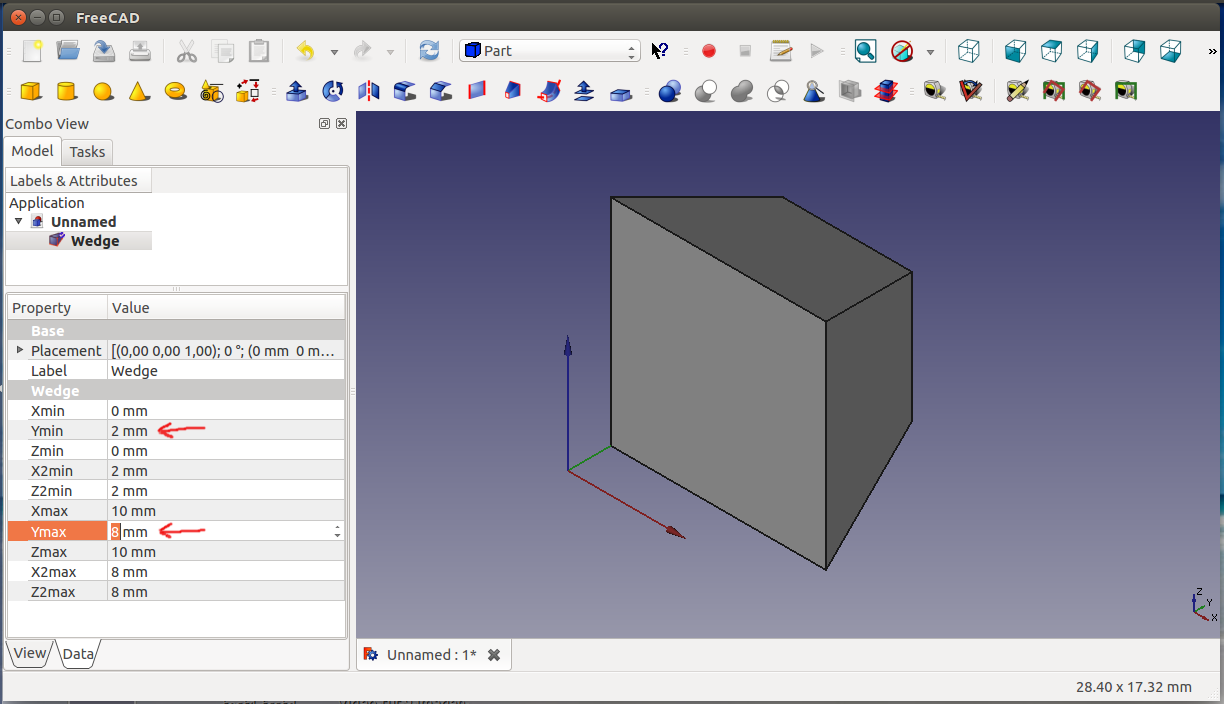
Task: Switch to the View properties tab
Action: pos(29,653)
